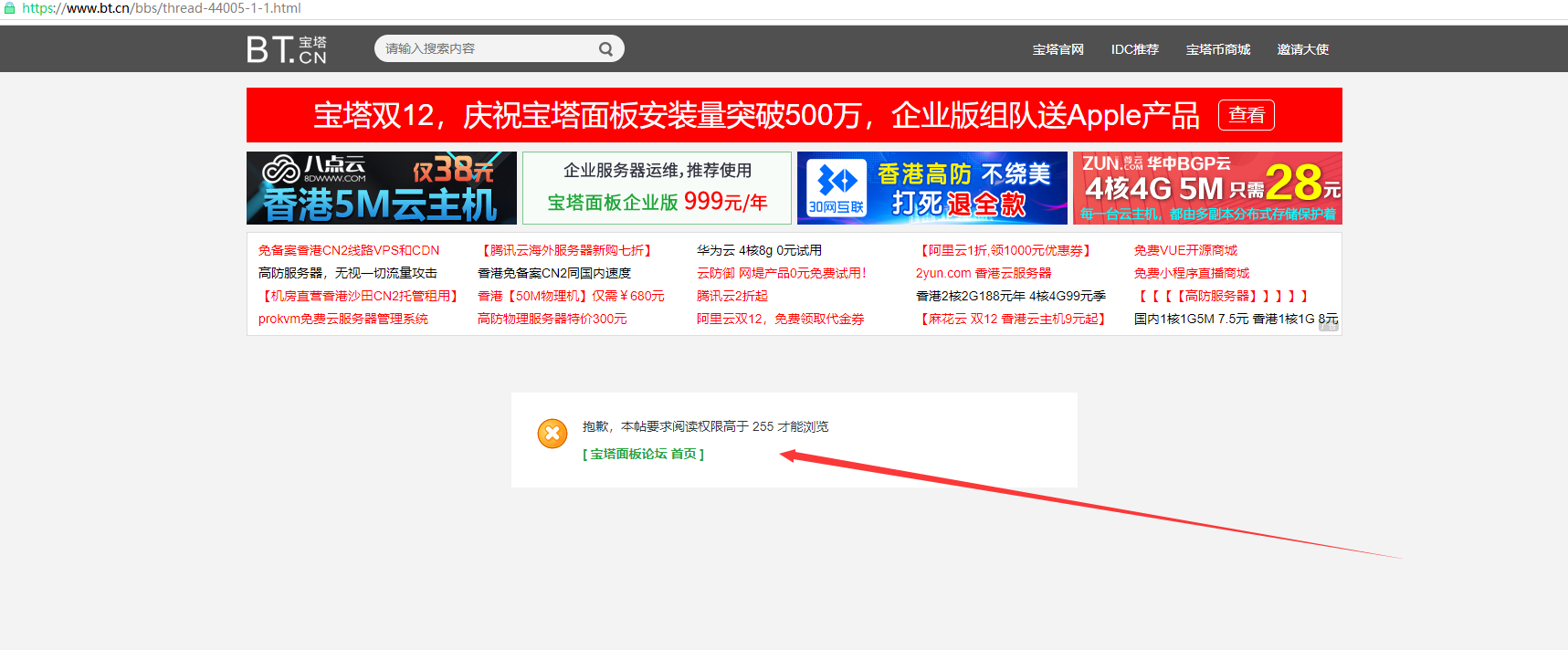Open link 香港2核2G188元/年 4核4G99元/季
Screen dimensions: 1568x650
[1011, 296]
